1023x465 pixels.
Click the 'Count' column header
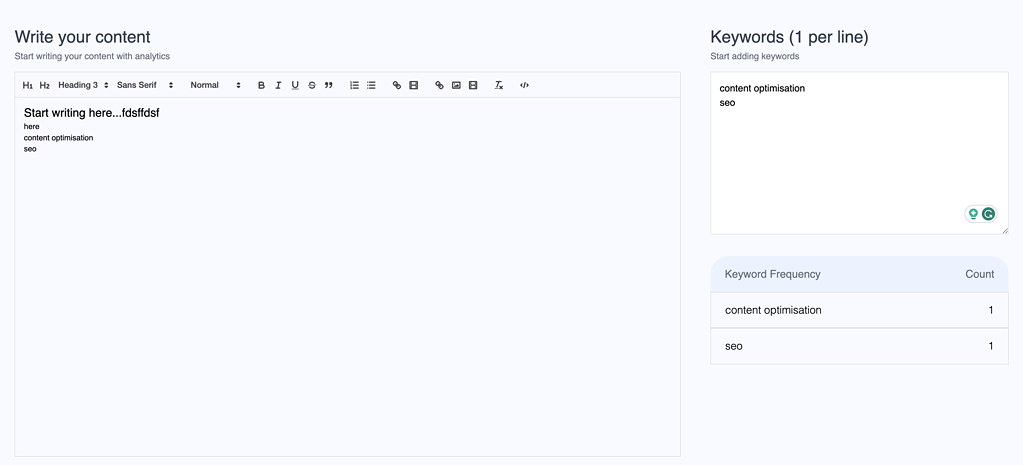click(x=980, y=275)
